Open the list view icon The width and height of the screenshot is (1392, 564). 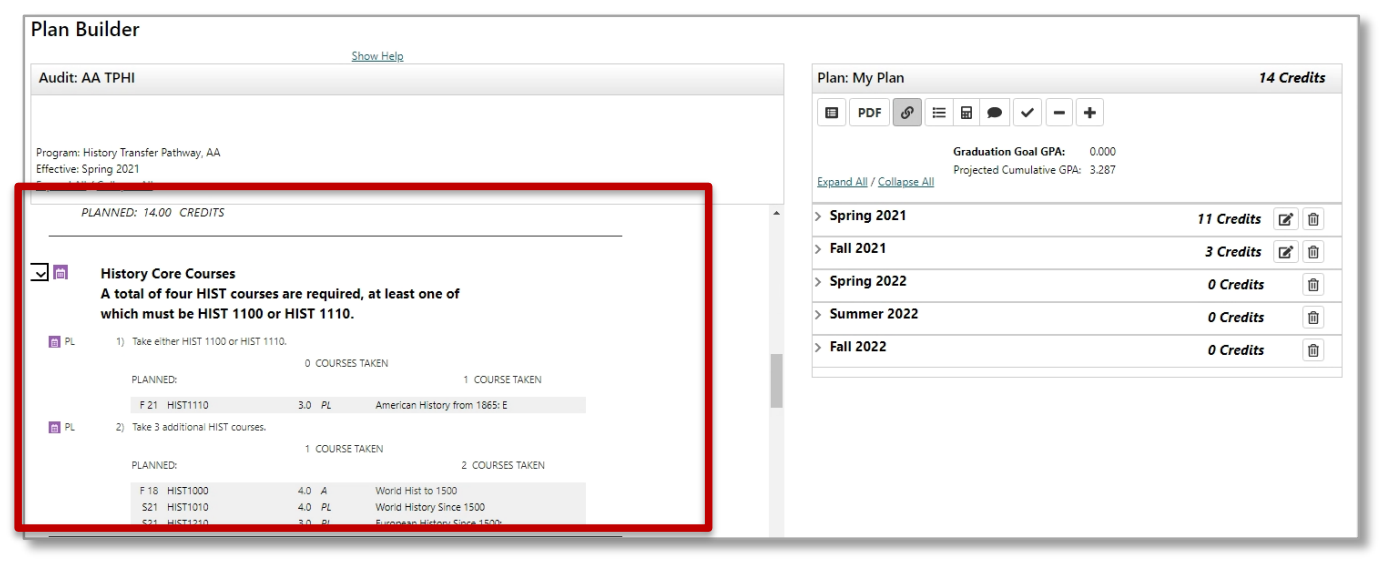pyautogui.click(x=938, y=113)
